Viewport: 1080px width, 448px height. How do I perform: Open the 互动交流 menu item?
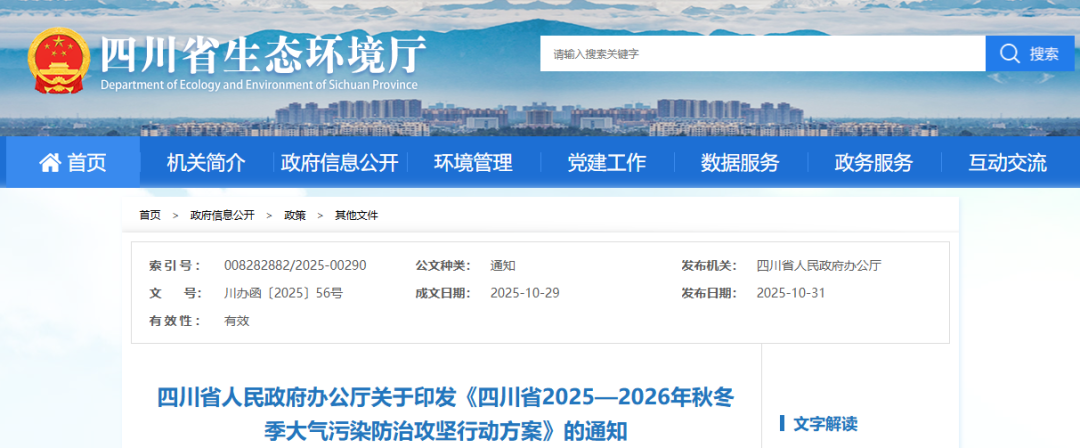[1008, 163]
